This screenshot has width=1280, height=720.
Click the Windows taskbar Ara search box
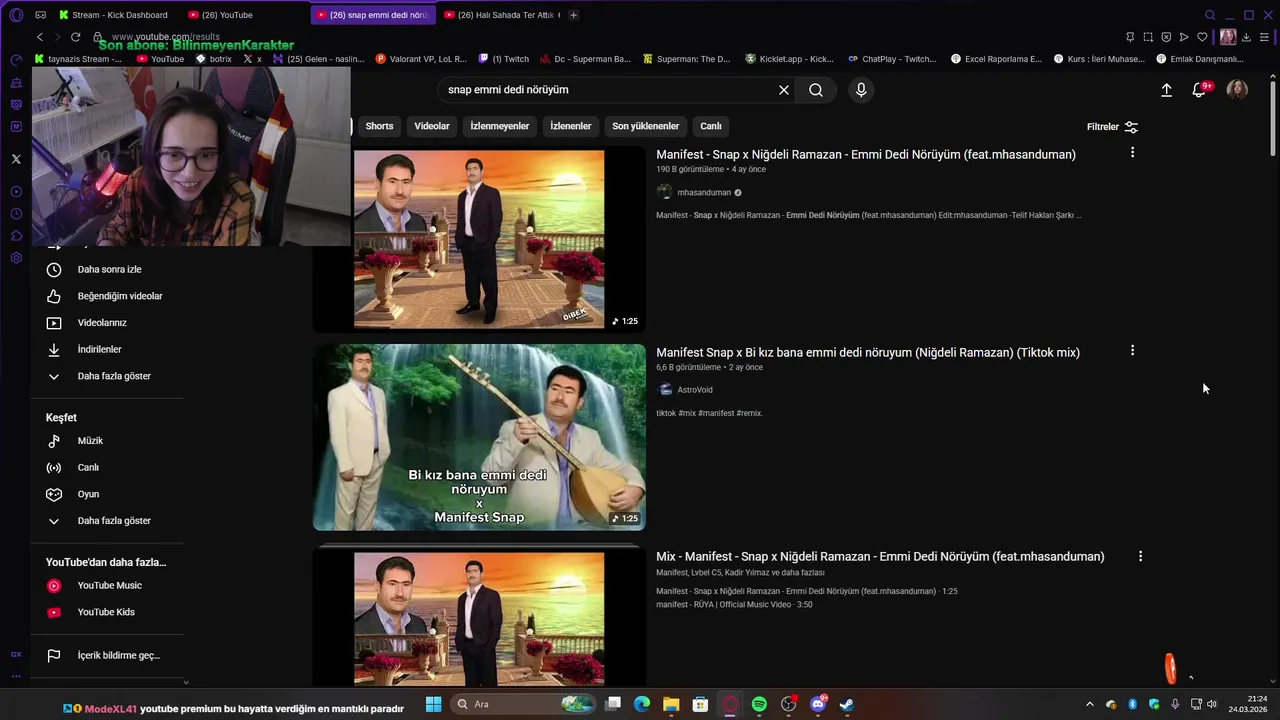click(x=523, y=704)
